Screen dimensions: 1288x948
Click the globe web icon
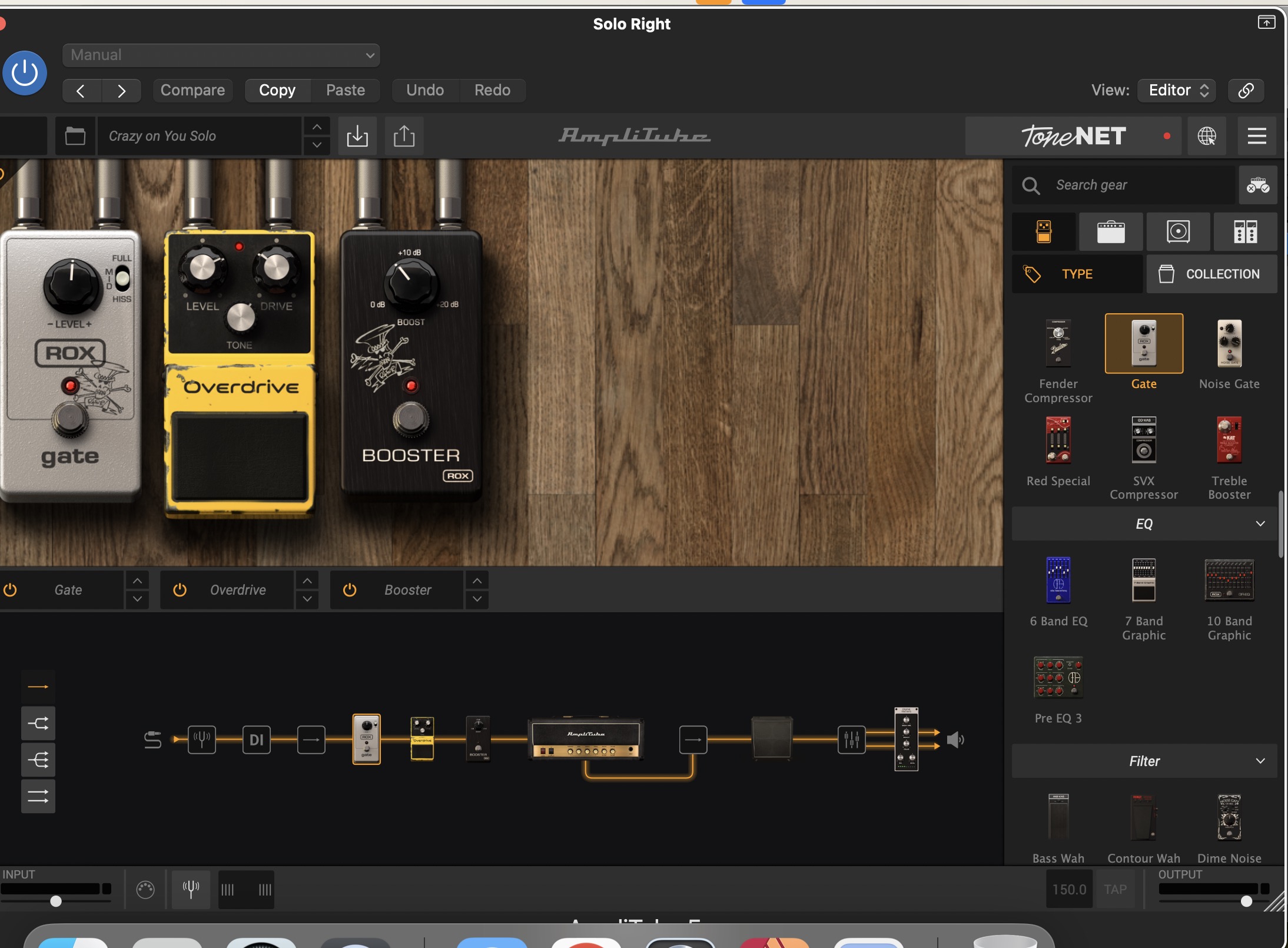(x=1207, y=136)
